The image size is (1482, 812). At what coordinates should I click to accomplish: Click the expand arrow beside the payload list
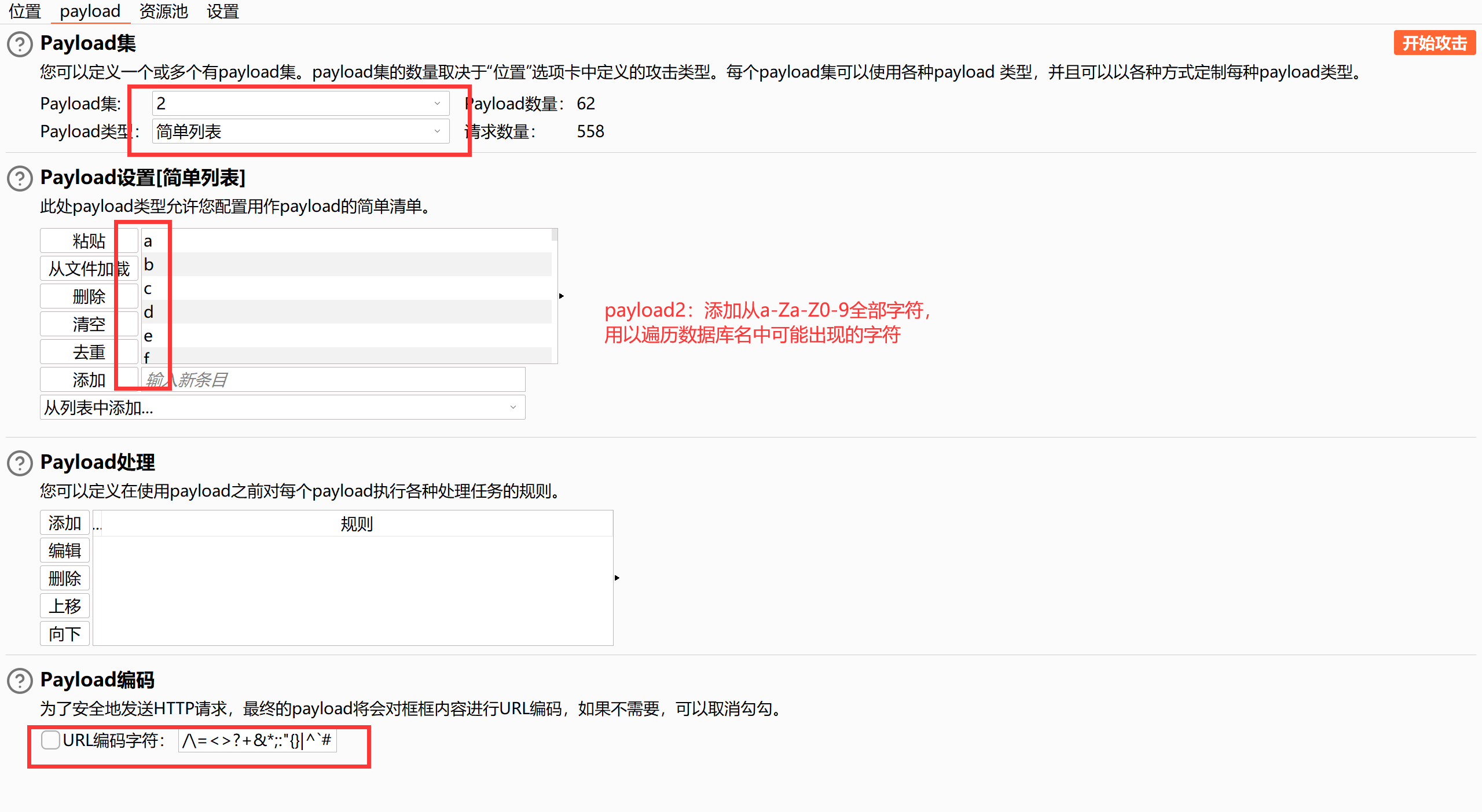pyautogui.click(x=561, y=295)
